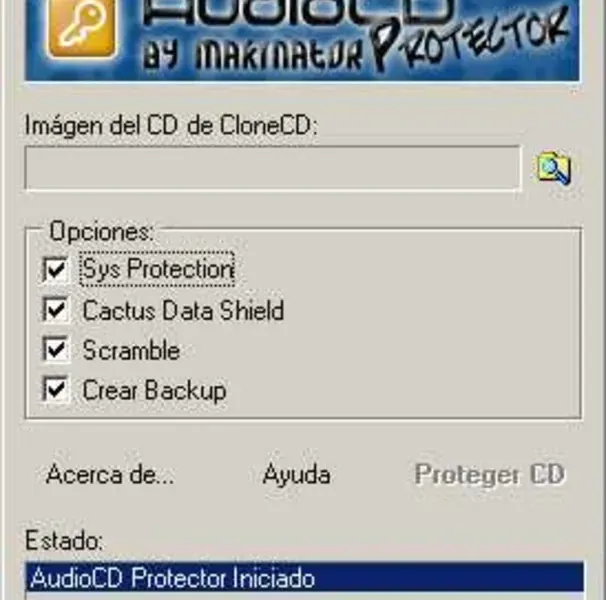Disable the Scramble checkbox
The width and height of the screenshot is (606, 600).
click(55, 349)
